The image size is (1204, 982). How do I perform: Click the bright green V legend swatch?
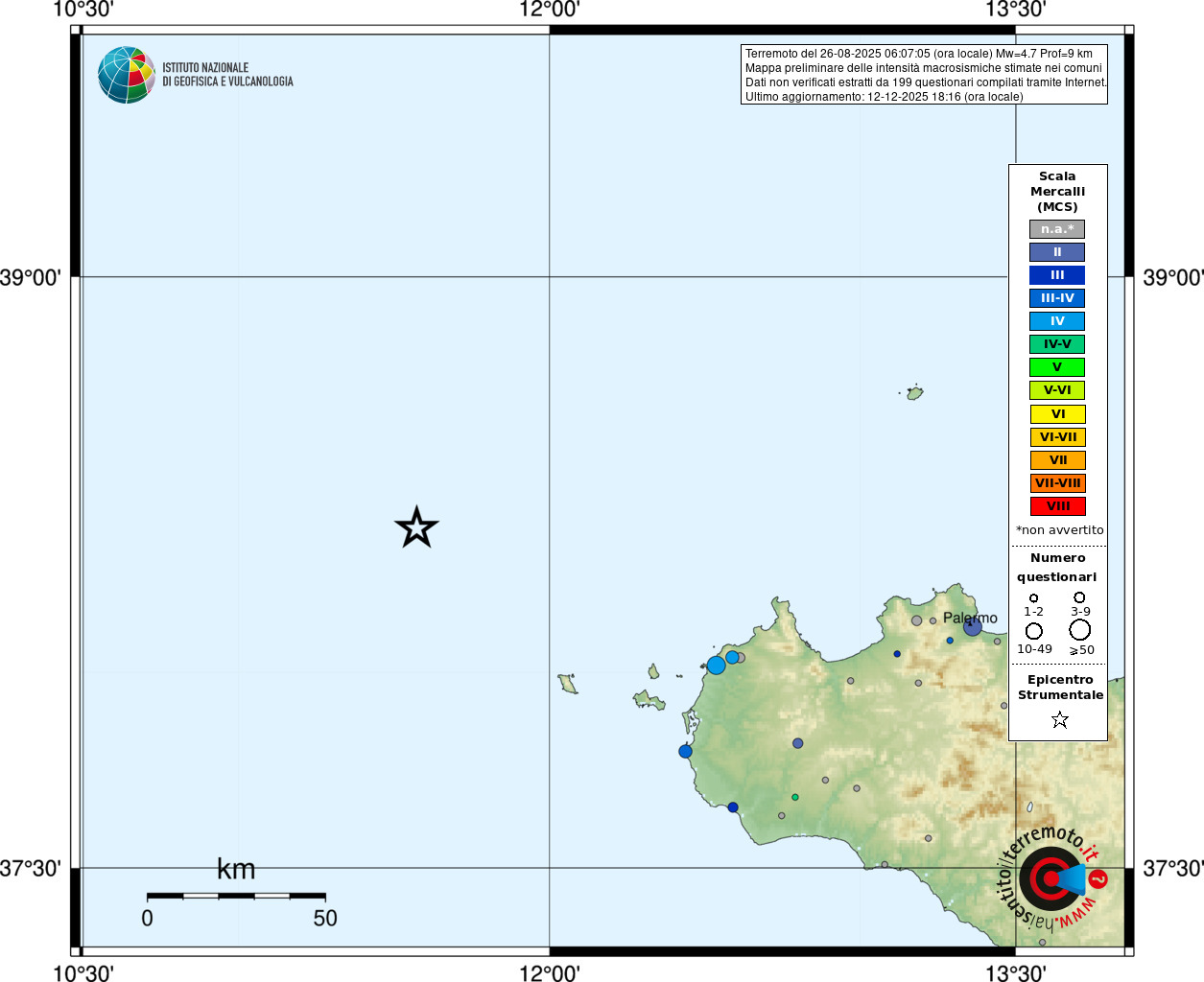point(1057,367)
